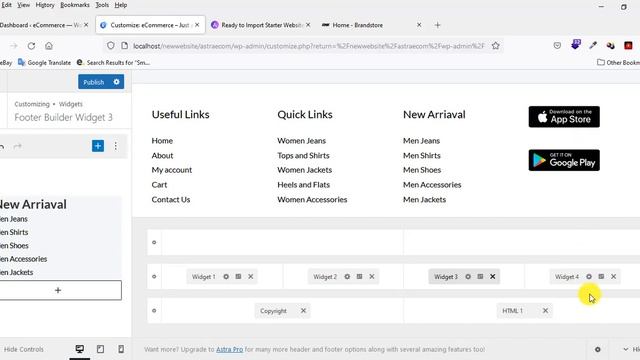Open the Bookmarks menu

coord(75,5)
